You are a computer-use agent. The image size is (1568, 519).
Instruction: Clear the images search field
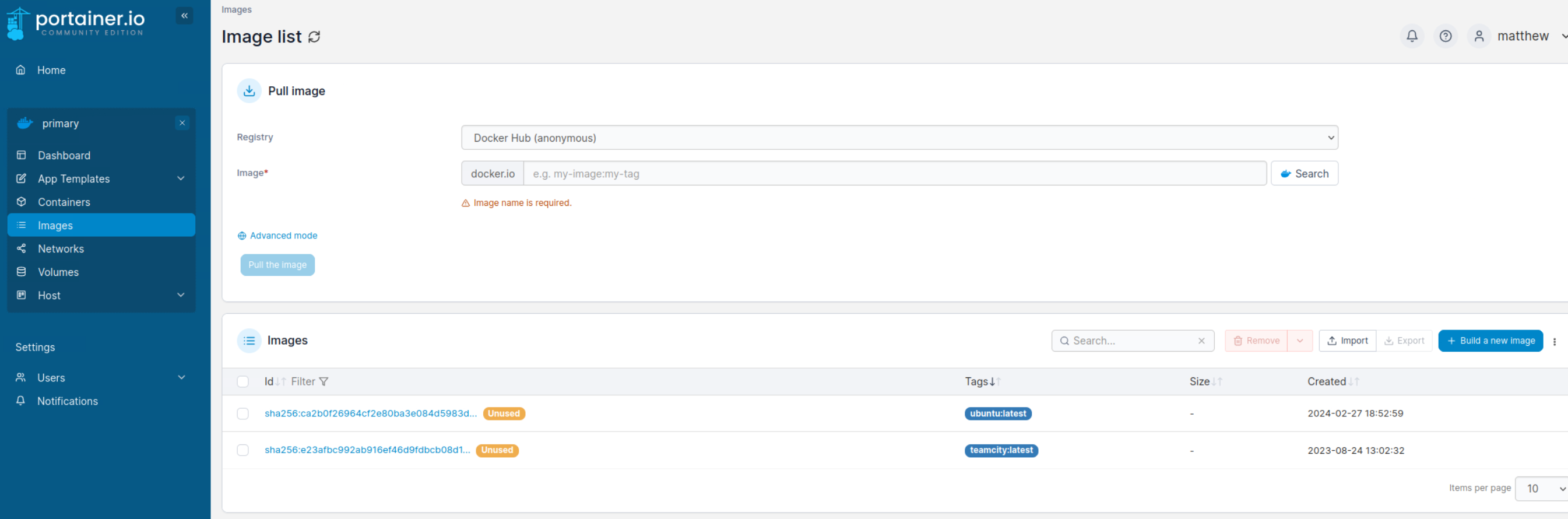point(1201,341)
